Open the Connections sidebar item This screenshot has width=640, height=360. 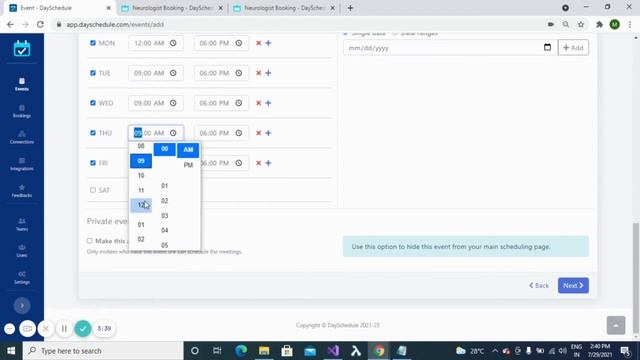pos(22,138)
